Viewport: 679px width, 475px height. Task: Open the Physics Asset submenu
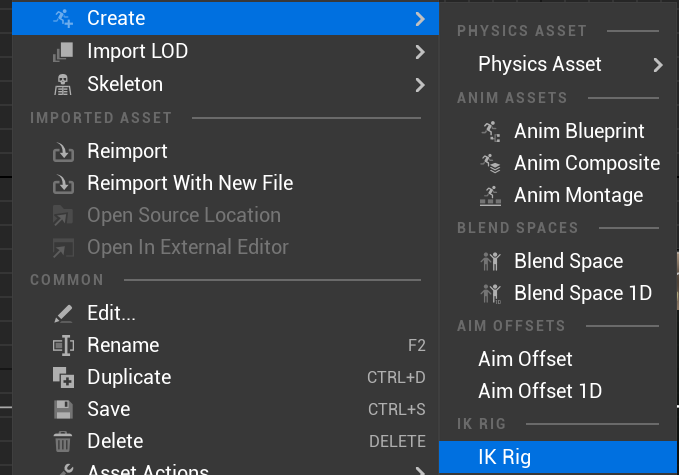[558, 65]
